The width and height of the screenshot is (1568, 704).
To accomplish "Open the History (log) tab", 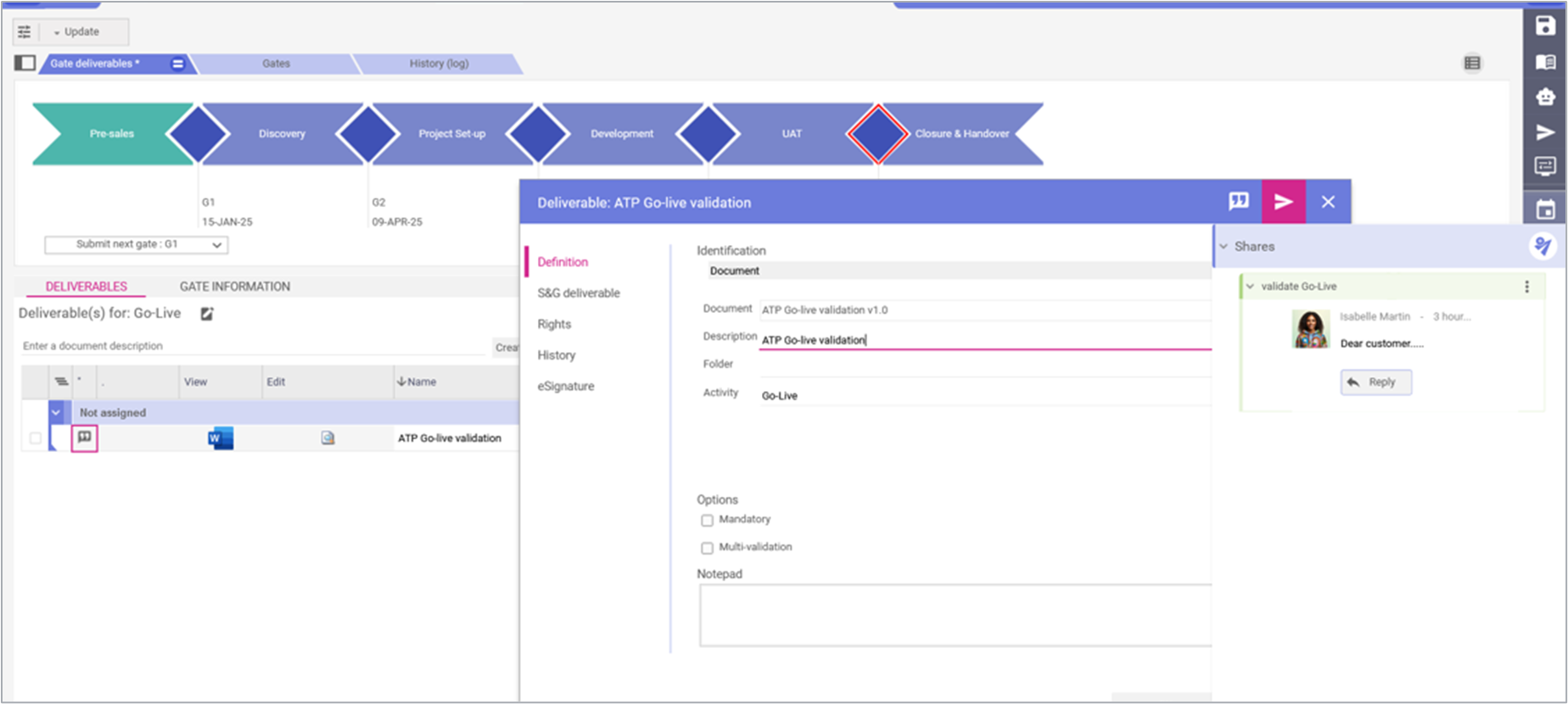I will [439, 64].
